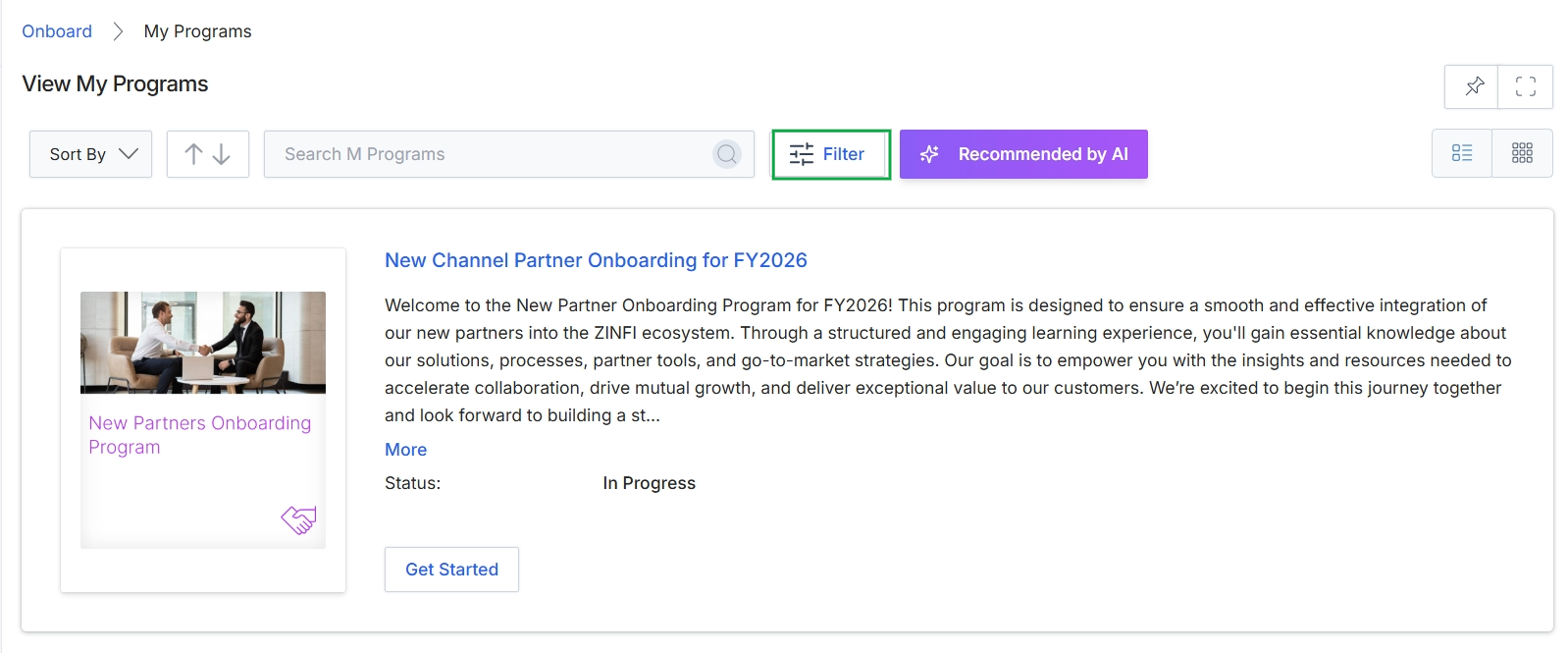The width and height of the screenshot is (1568, 653).
Task: Open the New Partners Onboarding Program thumbnail
Action: pyautogui.click(x=203, y=420)
